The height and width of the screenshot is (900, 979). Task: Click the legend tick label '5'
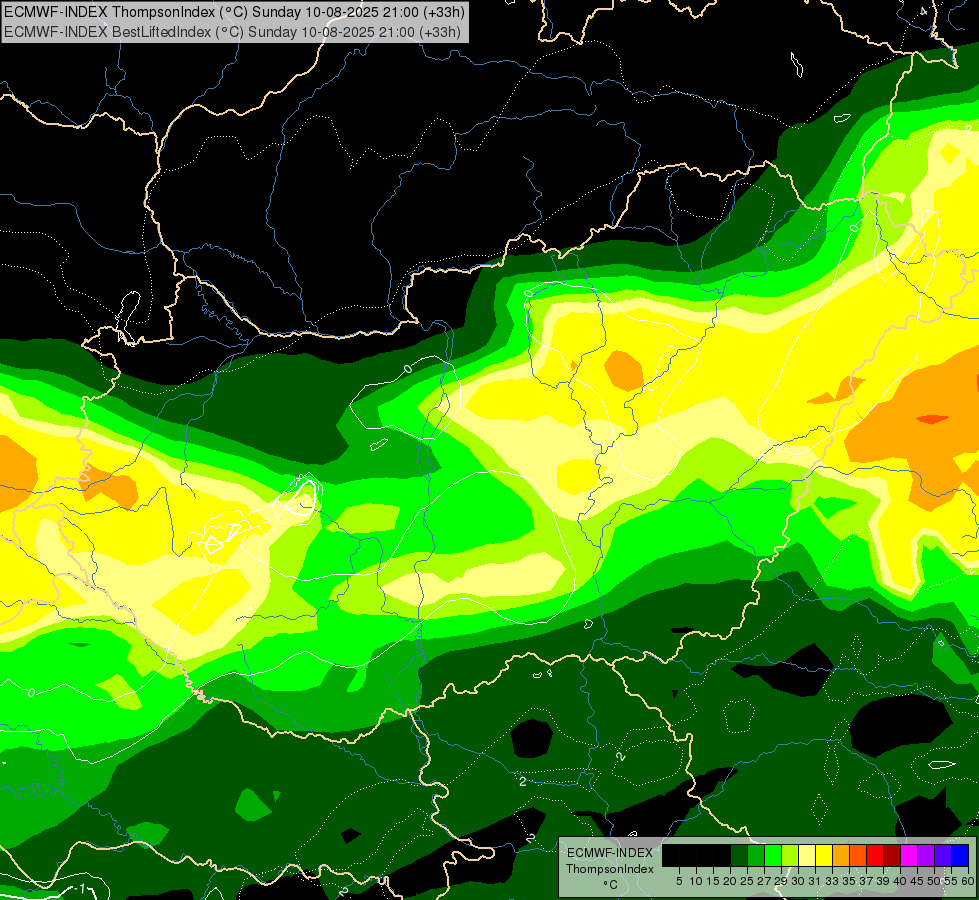(679, 881)
